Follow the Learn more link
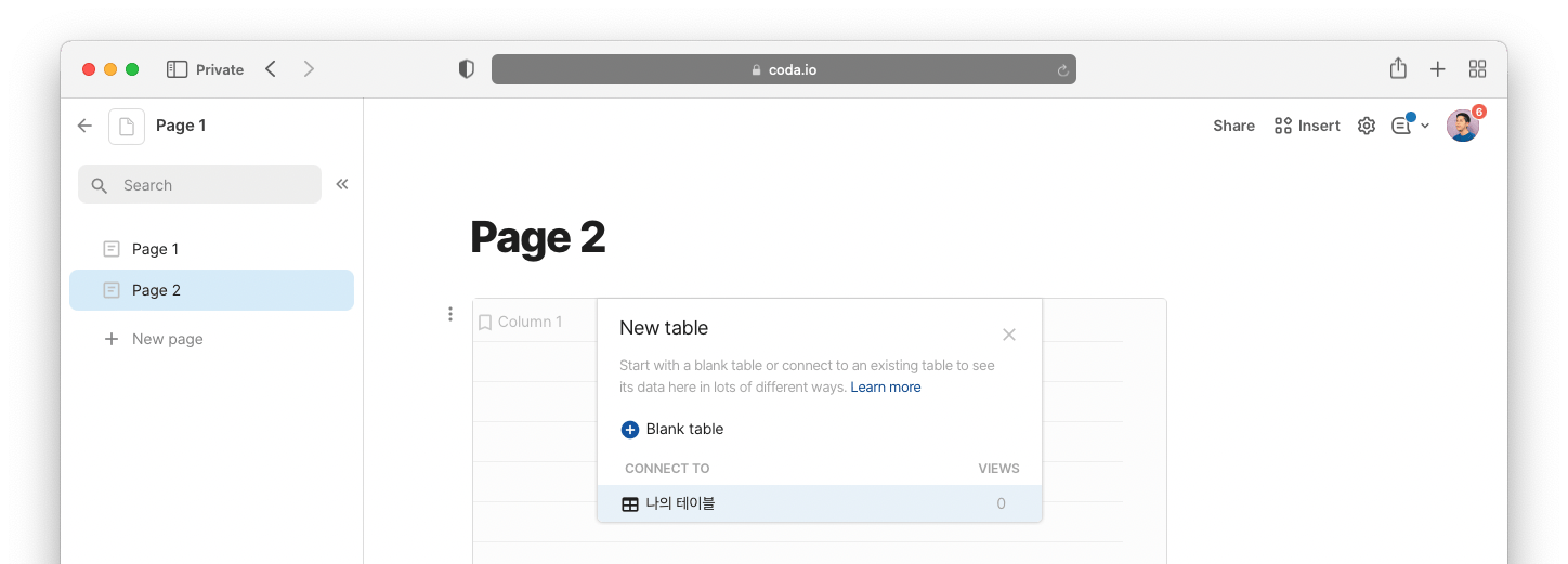 click(x=885, y=388)
